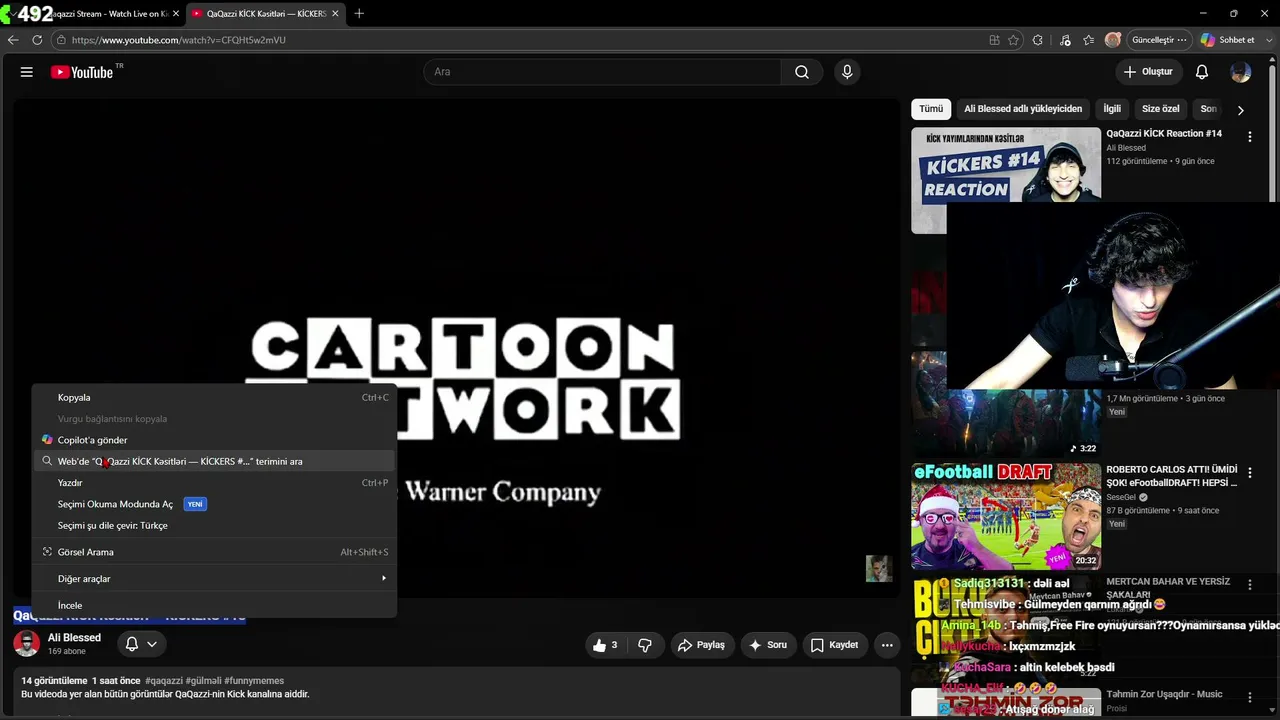Start voice search with the microphone
The height and width of the screenshot is (720, 1280).
pyautogui.click(x=847, y=72)
